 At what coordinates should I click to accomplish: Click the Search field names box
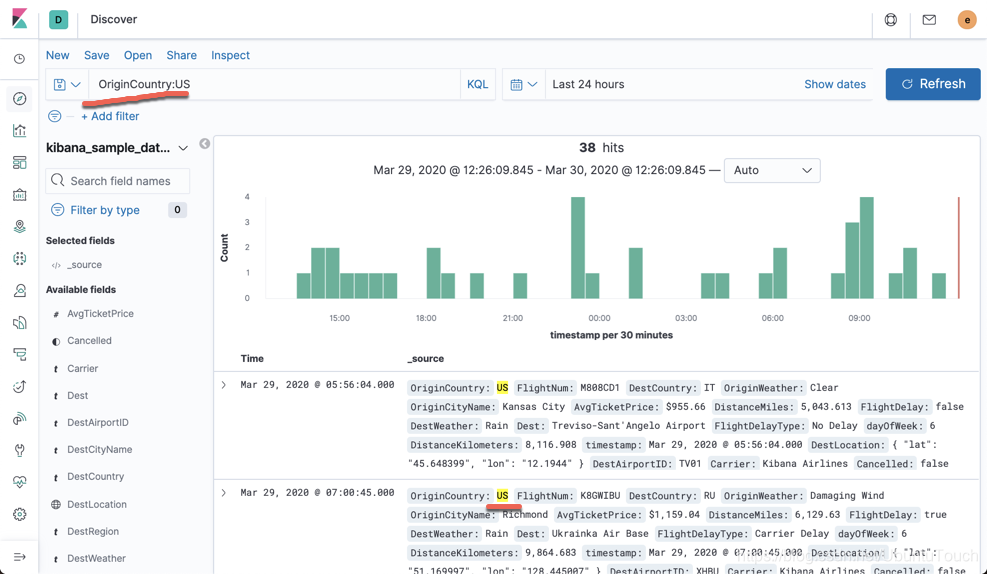point(118,181)
